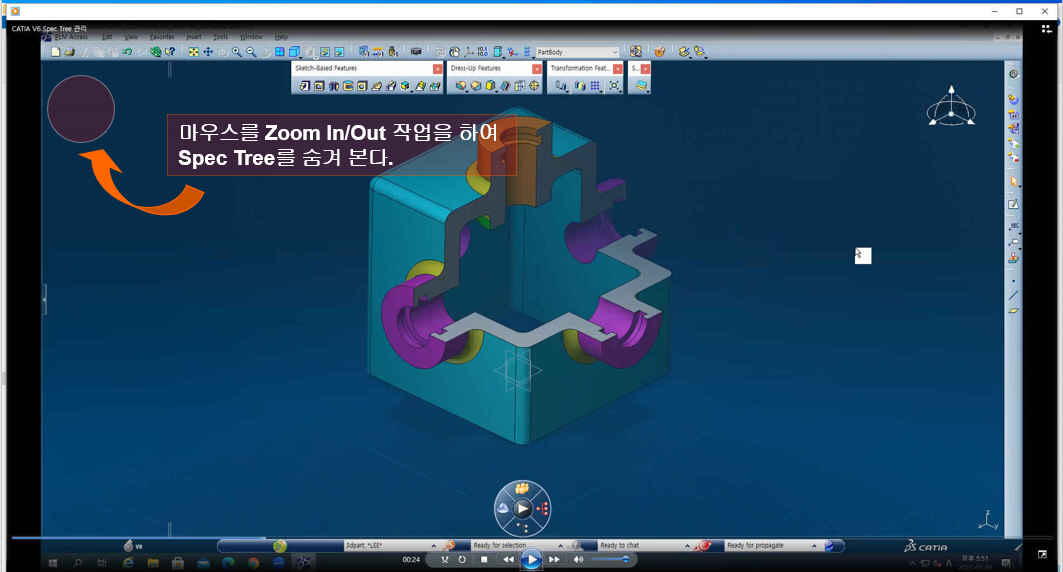Click the first Transformation Features tool icon

point(561,86)
